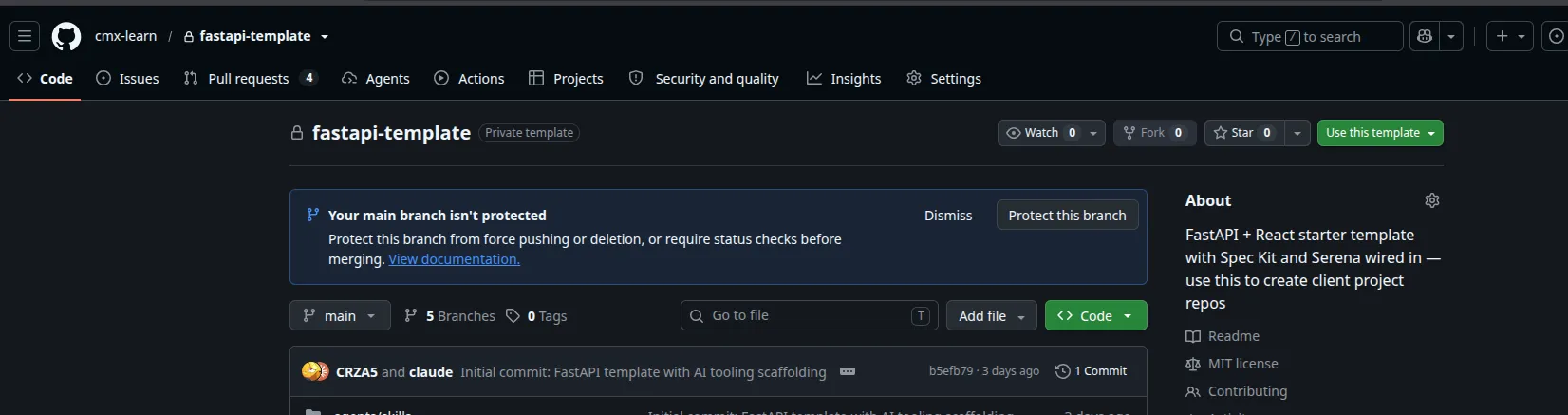
Task: Click the fastapi-template repository title
Action: click(391, 133)
